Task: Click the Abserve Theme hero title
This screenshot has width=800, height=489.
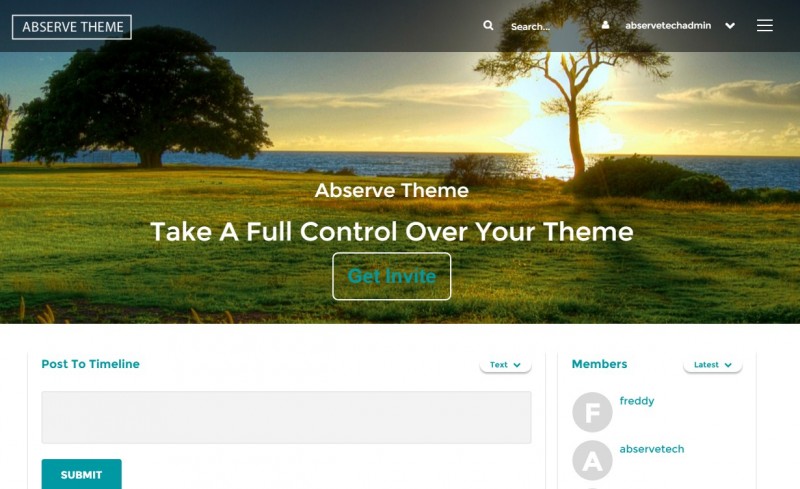Action: pyautogui.click(x=391, y=190)
